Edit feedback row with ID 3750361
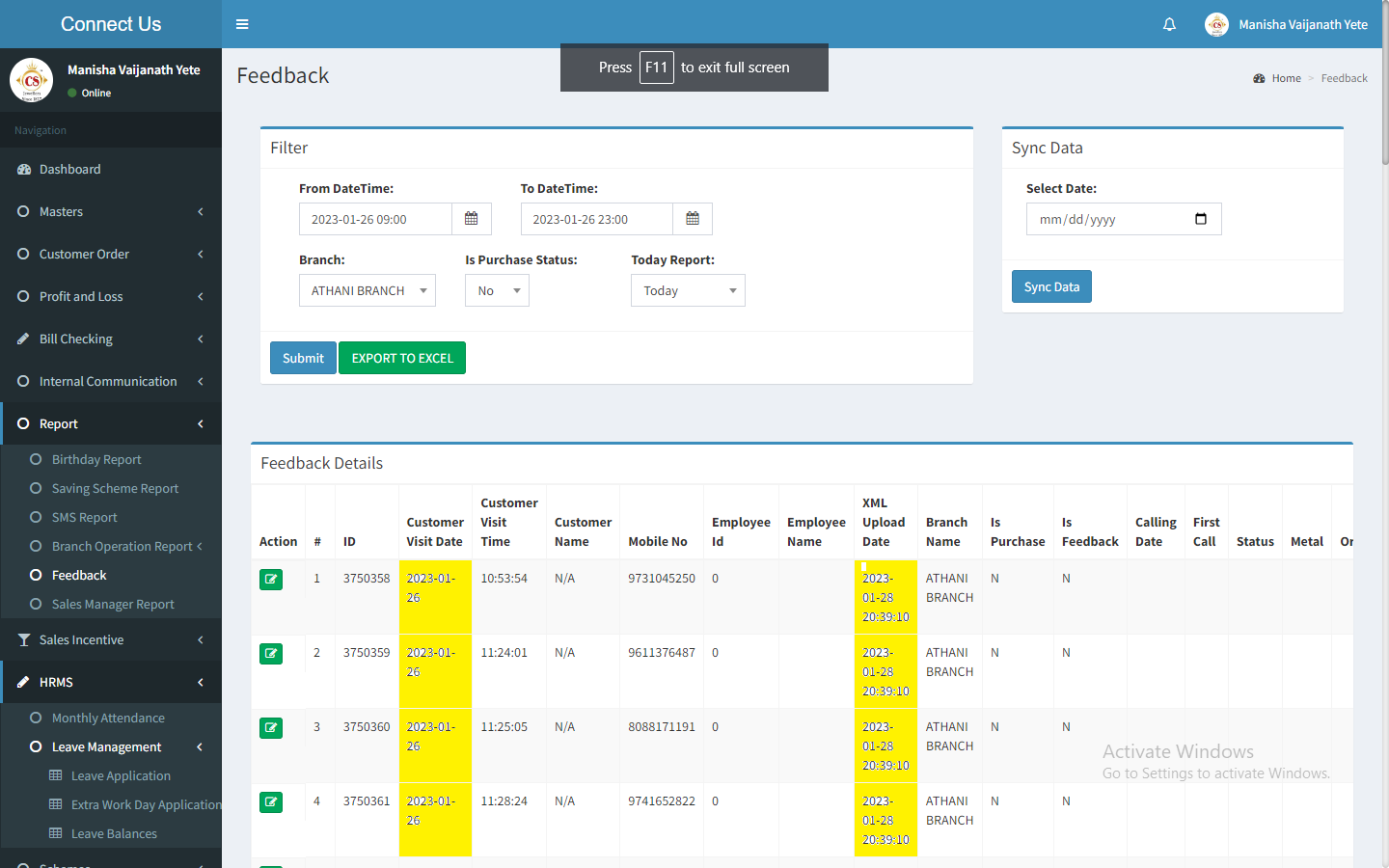The height and width of the screenshot is (868, 1389). [x=271, y=802]
